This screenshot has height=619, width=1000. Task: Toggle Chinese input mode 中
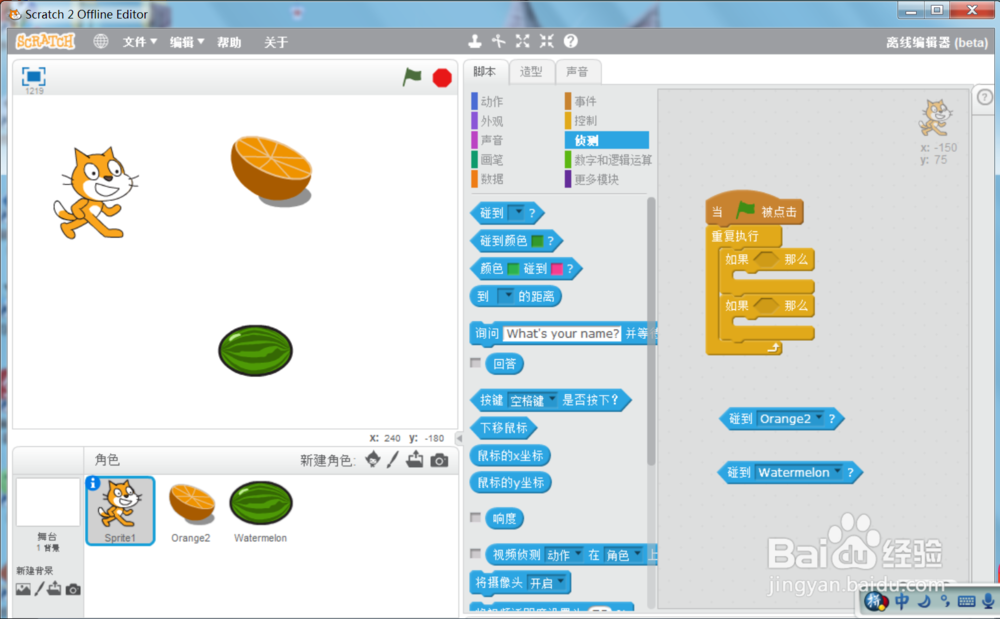point(902,601)
